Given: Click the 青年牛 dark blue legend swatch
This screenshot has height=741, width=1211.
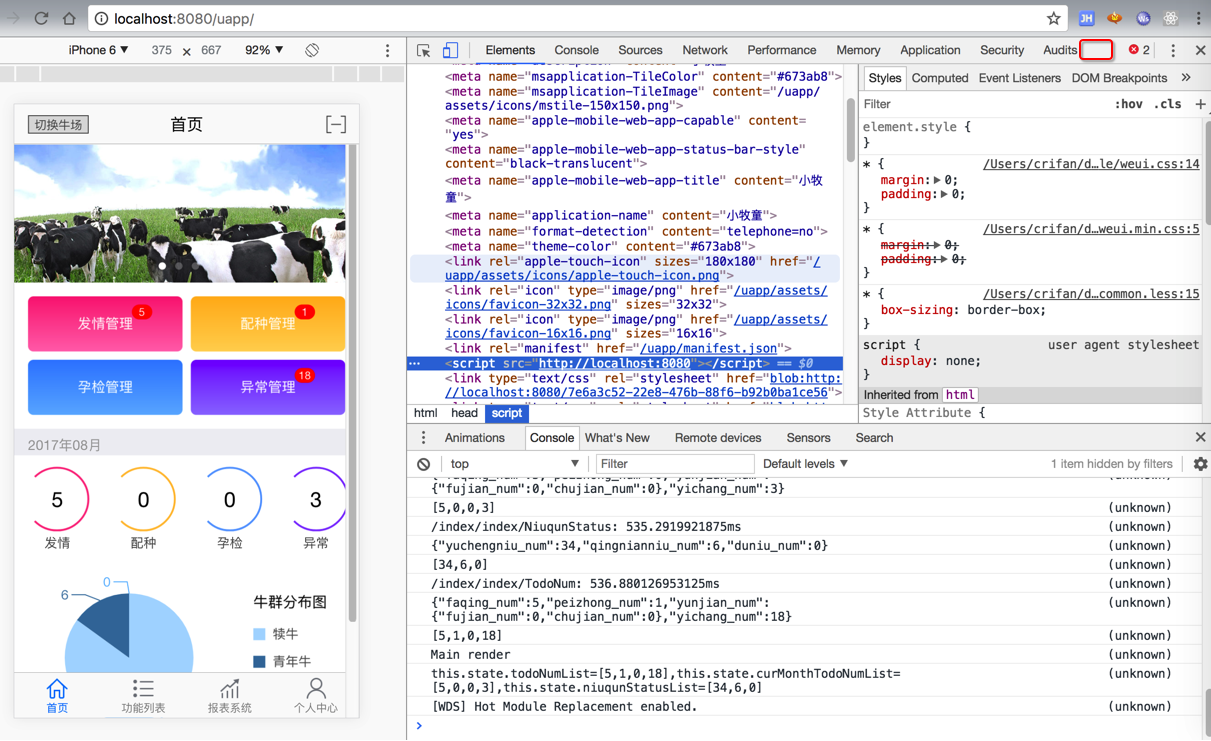Looking at the screenshot, I should (259, 662).
